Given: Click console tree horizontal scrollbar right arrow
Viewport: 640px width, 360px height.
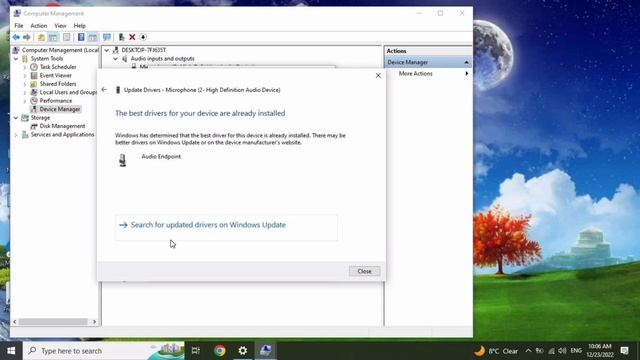Looking at the screenshot, I should [x=94, y=322].
